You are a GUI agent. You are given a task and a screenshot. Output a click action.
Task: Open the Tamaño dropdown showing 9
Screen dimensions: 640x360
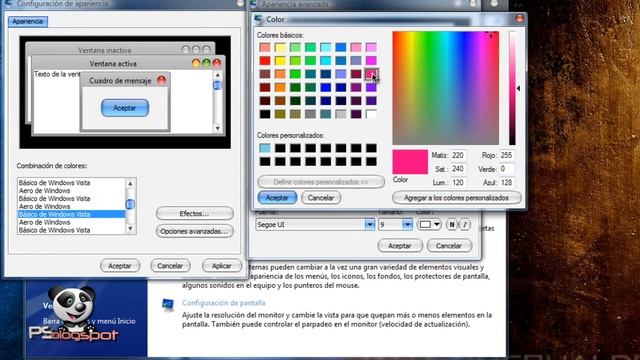pyautogui.click(x=407, y=224)
